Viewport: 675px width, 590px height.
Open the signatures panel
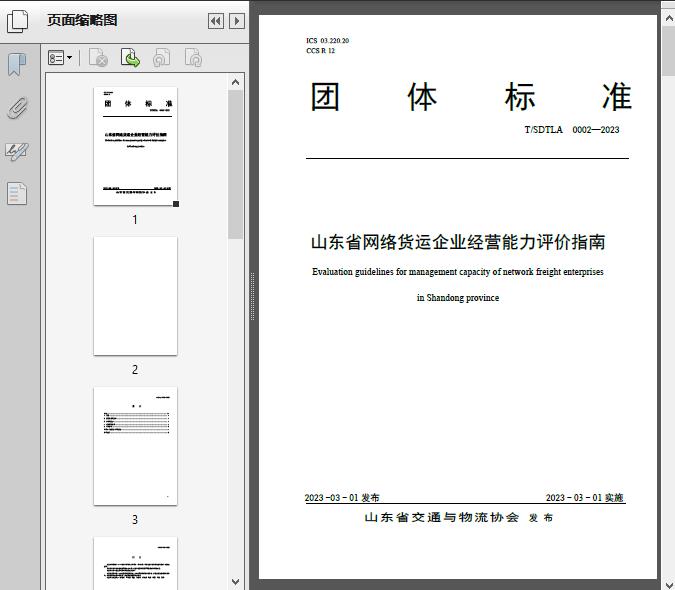17,151
